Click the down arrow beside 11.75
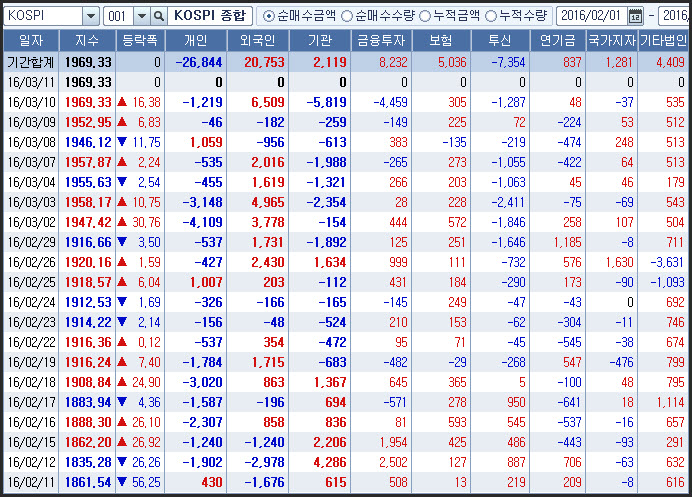 point(122,142)
